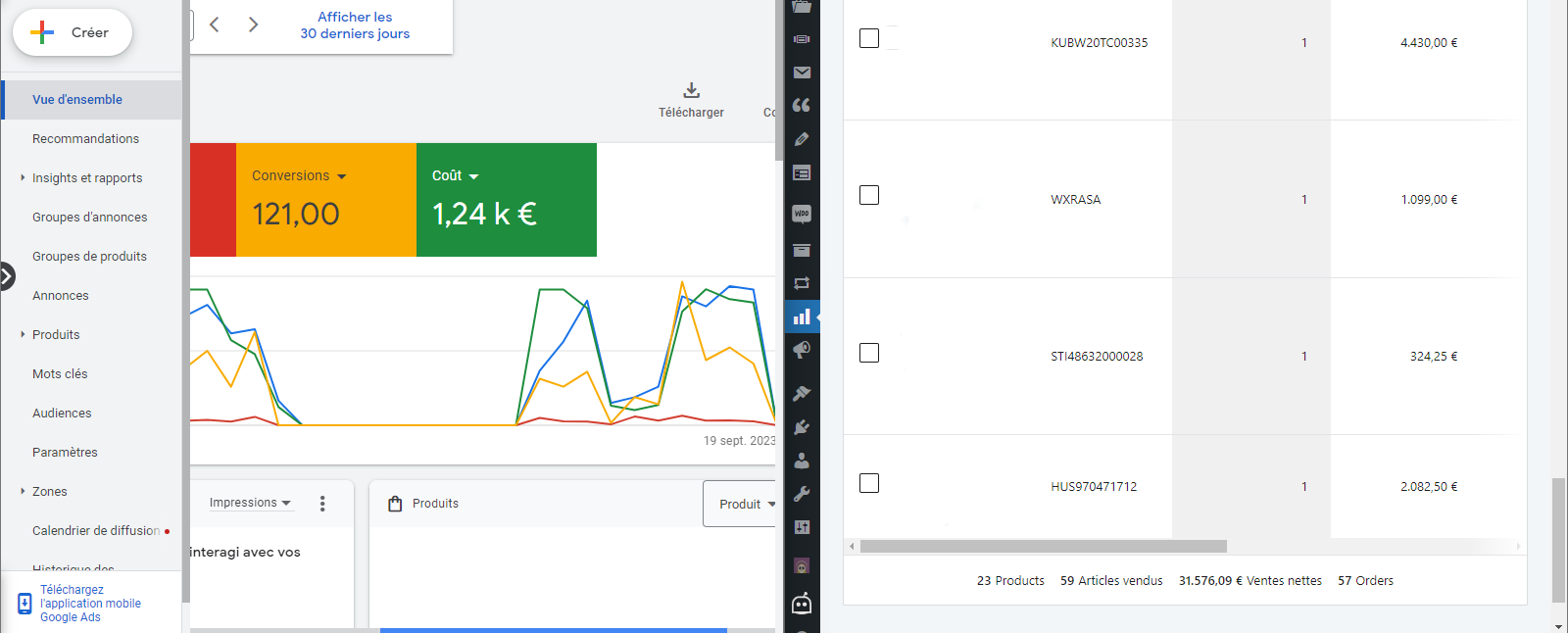Click the 57 Orders summary text

pyautogui.click(x=1365, y=581)
